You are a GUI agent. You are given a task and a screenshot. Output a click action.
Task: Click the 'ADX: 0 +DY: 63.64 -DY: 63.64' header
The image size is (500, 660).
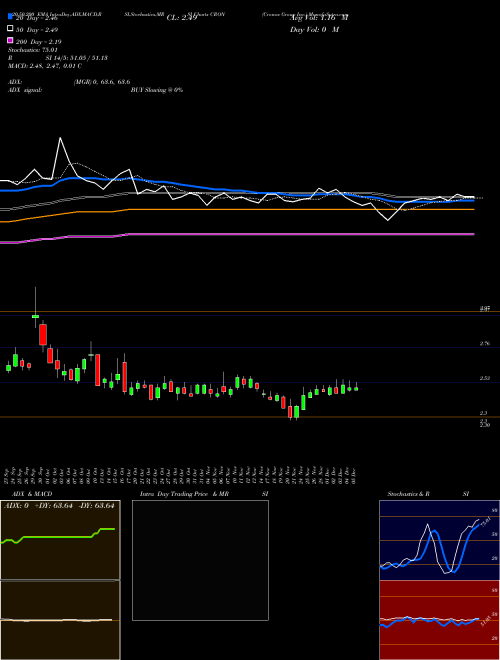(x=59, y=506)
